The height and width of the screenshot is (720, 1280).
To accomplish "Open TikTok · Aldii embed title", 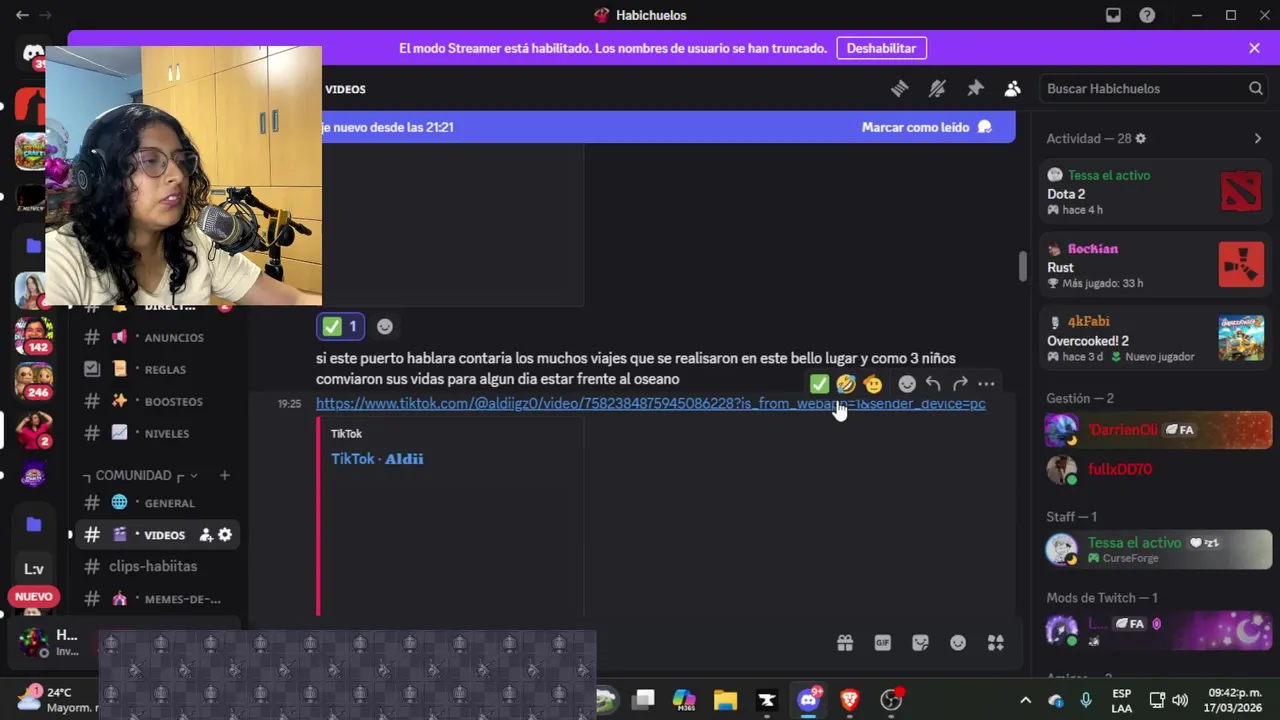I will [x=377, y=459].
